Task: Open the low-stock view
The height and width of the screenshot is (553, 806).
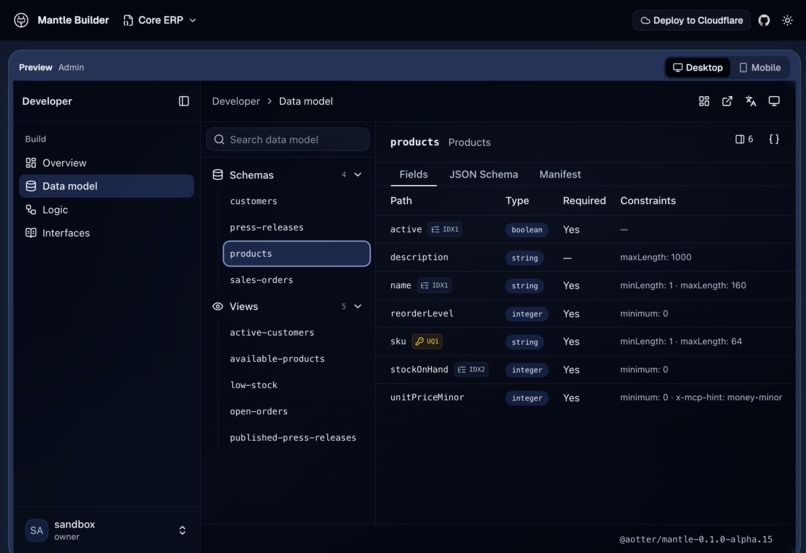Action: click(297, 385)
